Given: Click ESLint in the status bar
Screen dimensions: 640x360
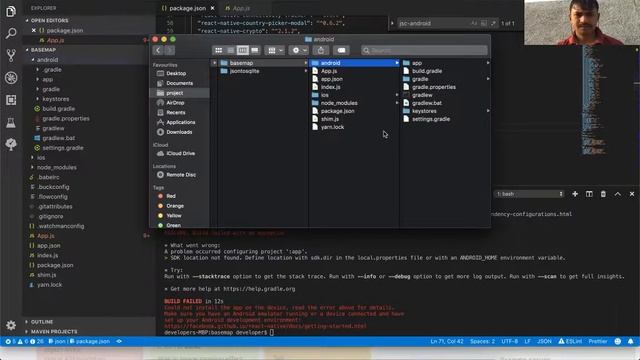Looking at the screenshot, I should click(x=570, y=341).
